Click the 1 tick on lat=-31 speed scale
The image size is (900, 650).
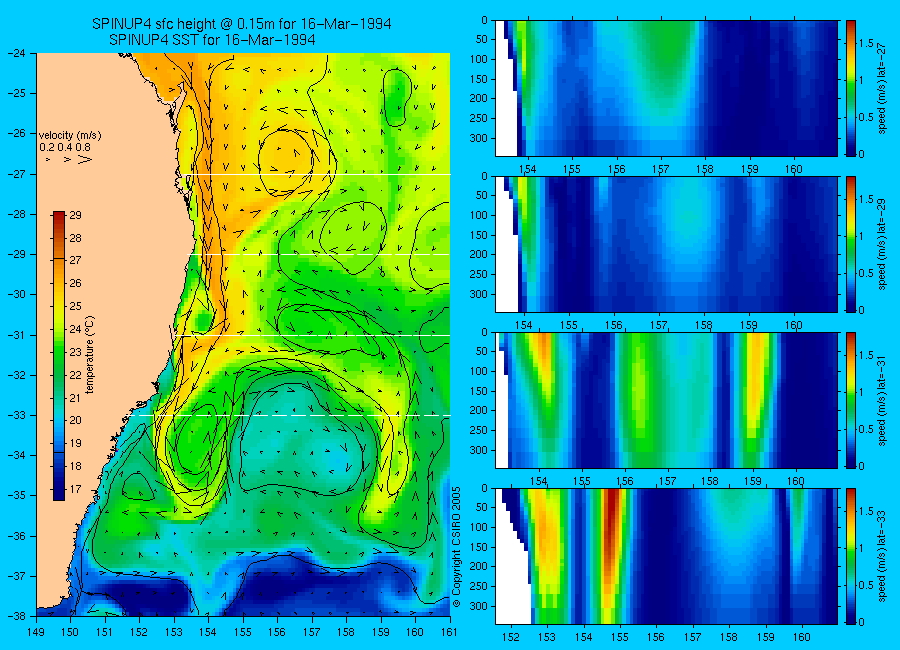861,392
